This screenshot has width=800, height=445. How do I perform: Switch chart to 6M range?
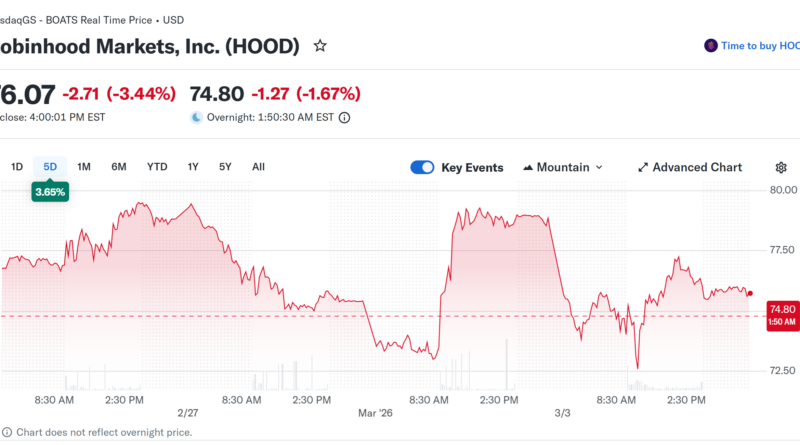(x=119, y=167)
